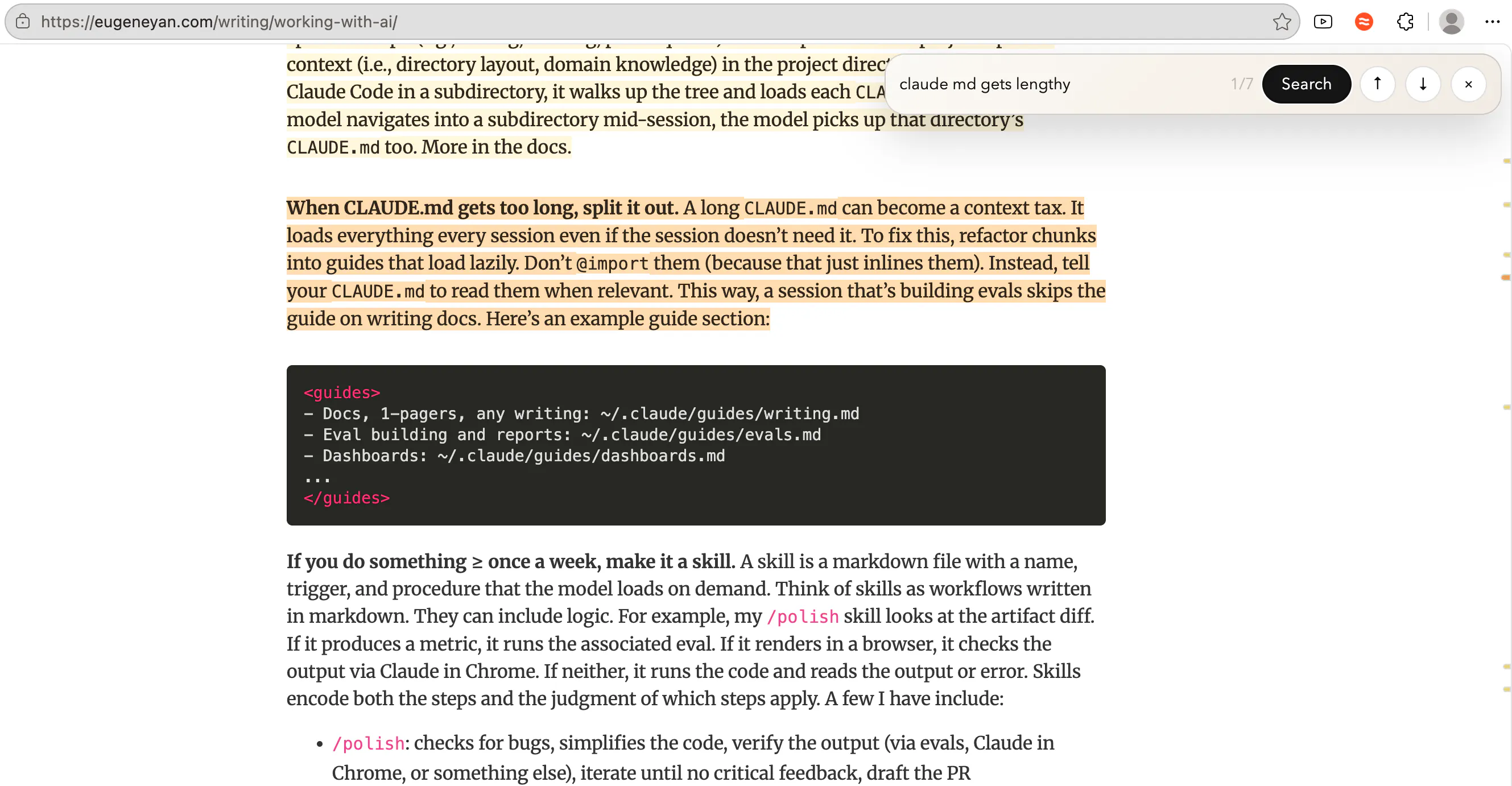Click the orange striped extension icon

1364,22
